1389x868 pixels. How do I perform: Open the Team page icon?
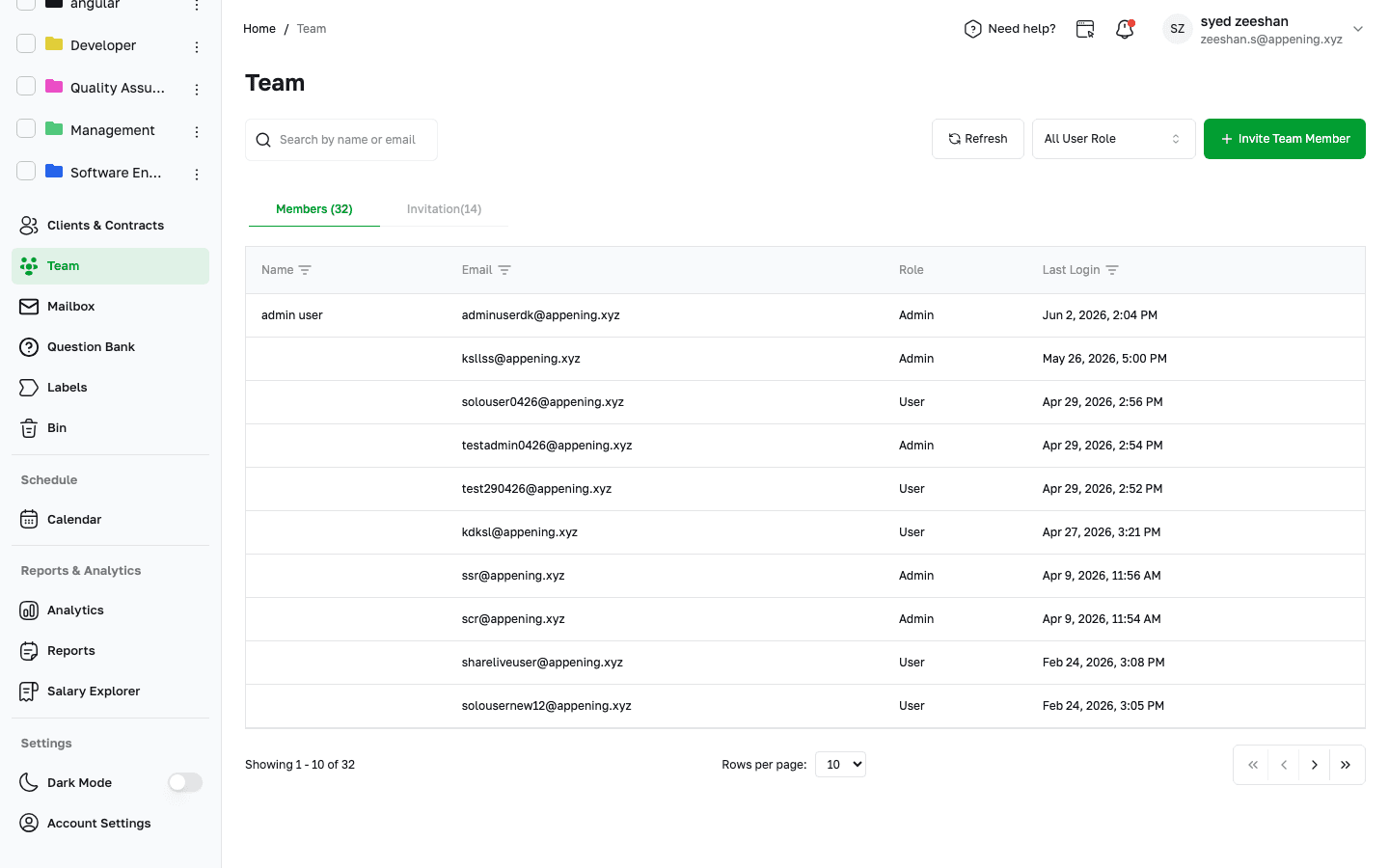point(29,266)
